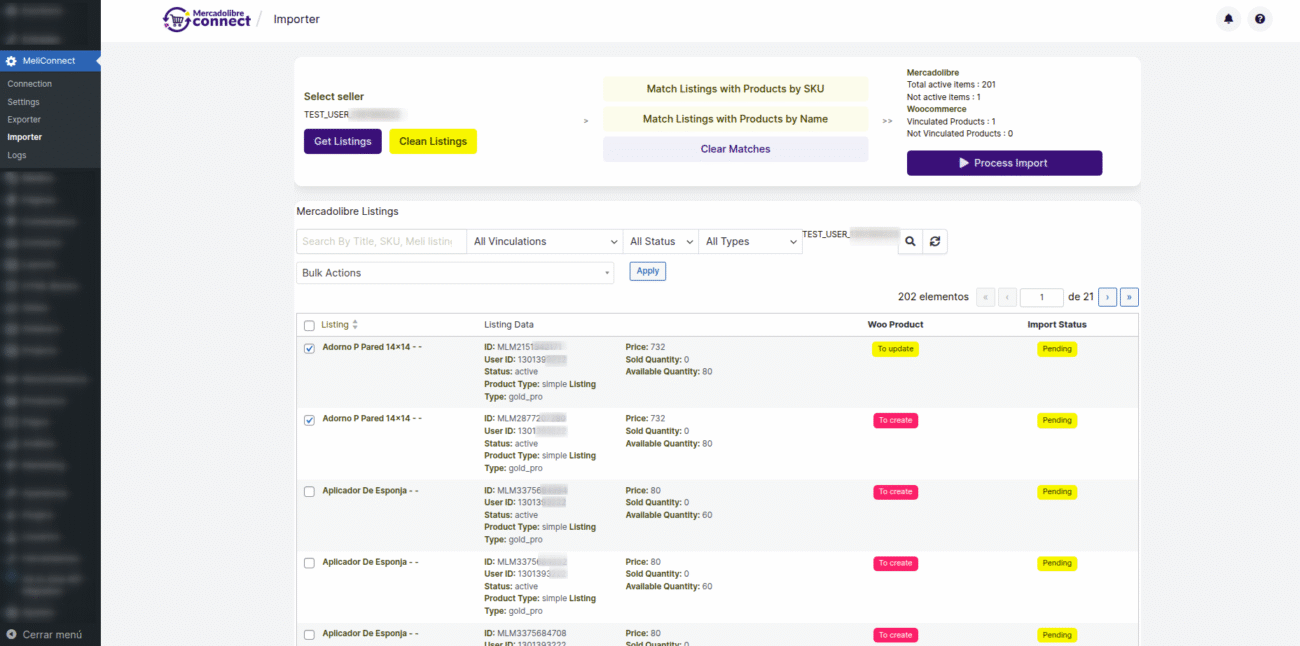Image resolution: width=1300 pixels, height=646 pixels.
Task: Click the help question mark icon
Action: pos(1260,18)
